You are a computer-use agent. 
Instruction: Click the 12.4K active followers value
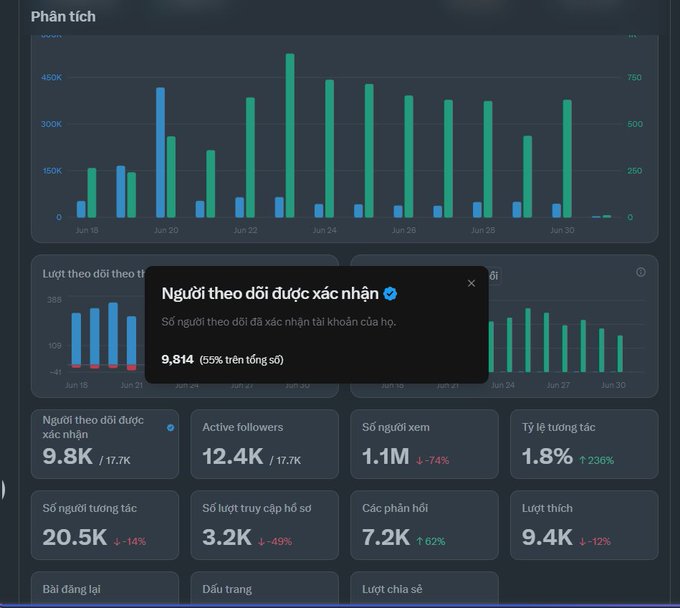(x=233, y=456)
